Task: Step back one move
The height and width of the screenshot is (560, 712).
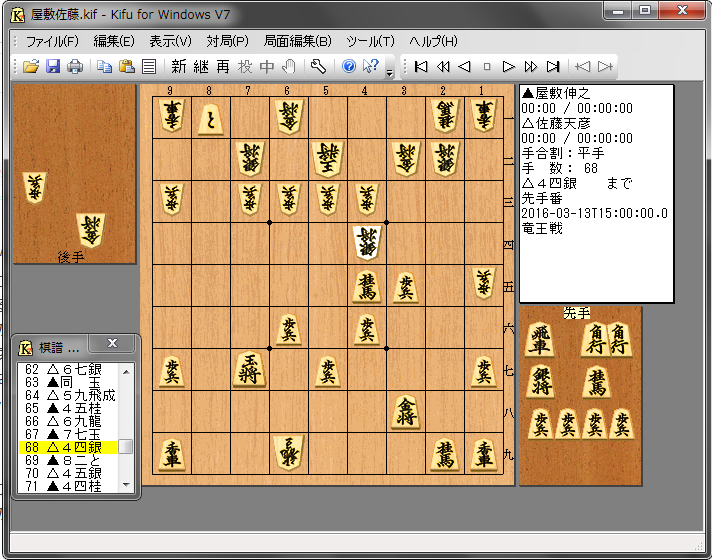Action: tap(465, 67)
